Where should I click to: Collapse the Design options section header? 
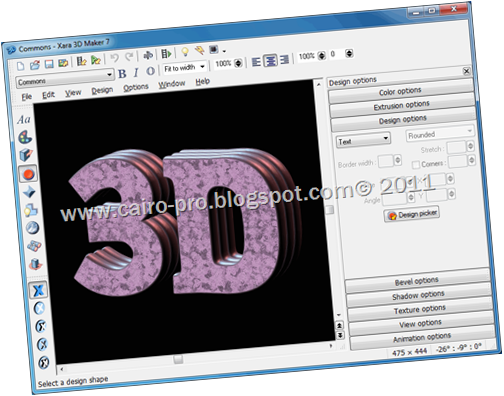[x=403, y=120]
